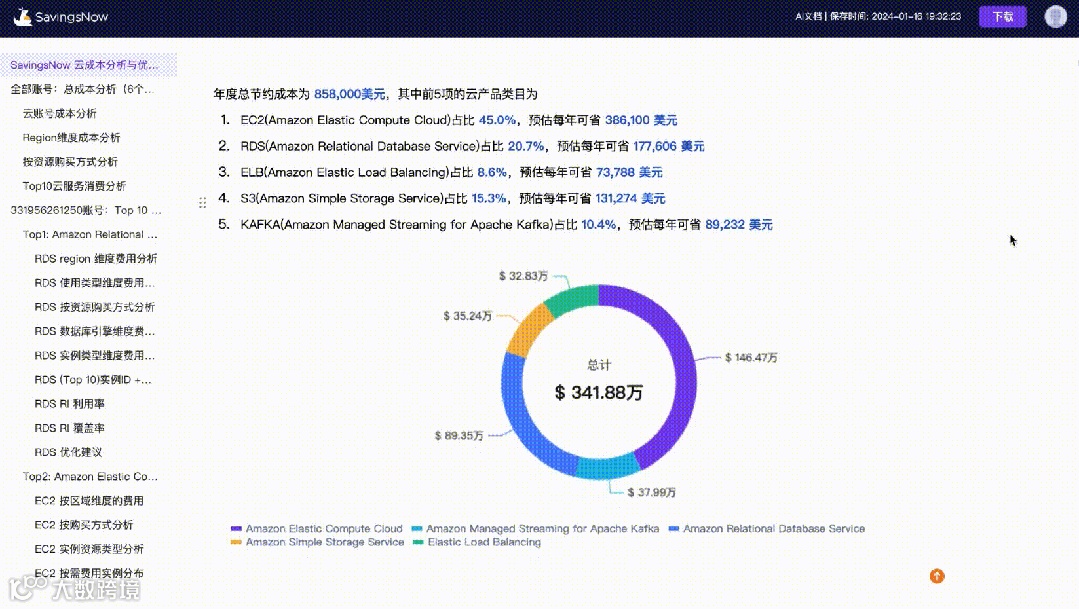Click the orange S3 donut segment
The image size is (1079, 609).
click(x=529, y=330)
